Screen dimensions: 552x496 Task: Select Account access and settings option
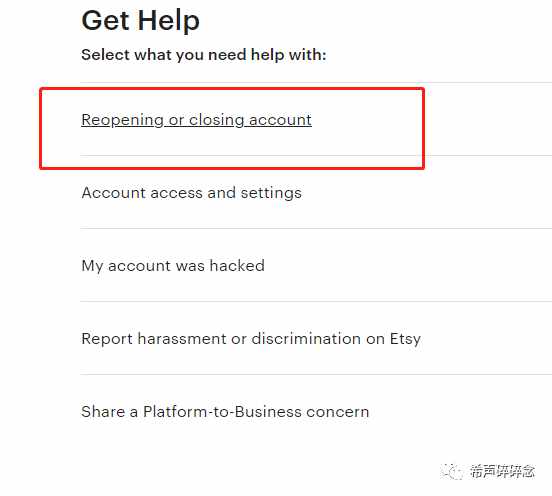[x=192, y=193]
